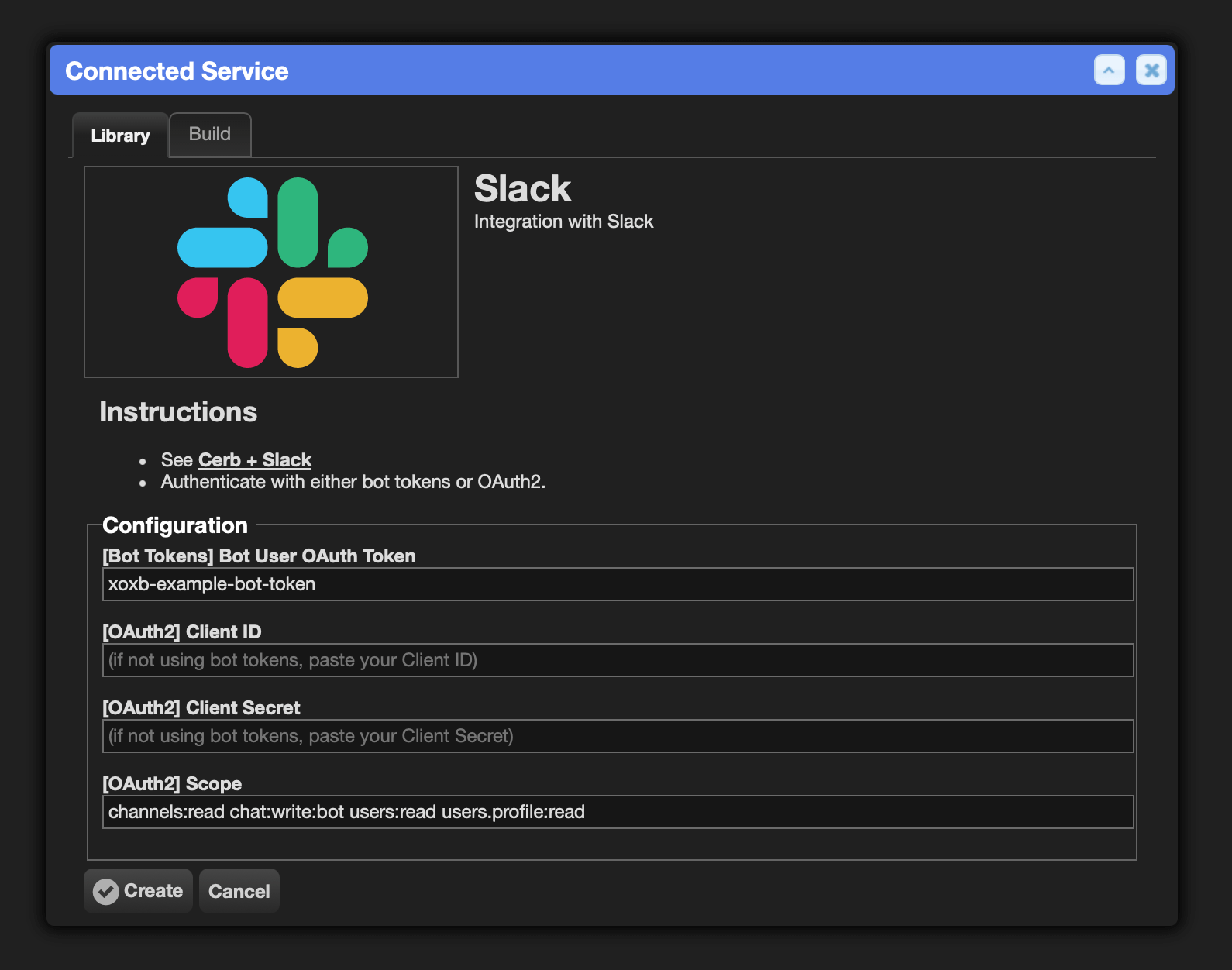
Task: Focus the OAuth2 Client Secret input
Action: tap(618, 736)
